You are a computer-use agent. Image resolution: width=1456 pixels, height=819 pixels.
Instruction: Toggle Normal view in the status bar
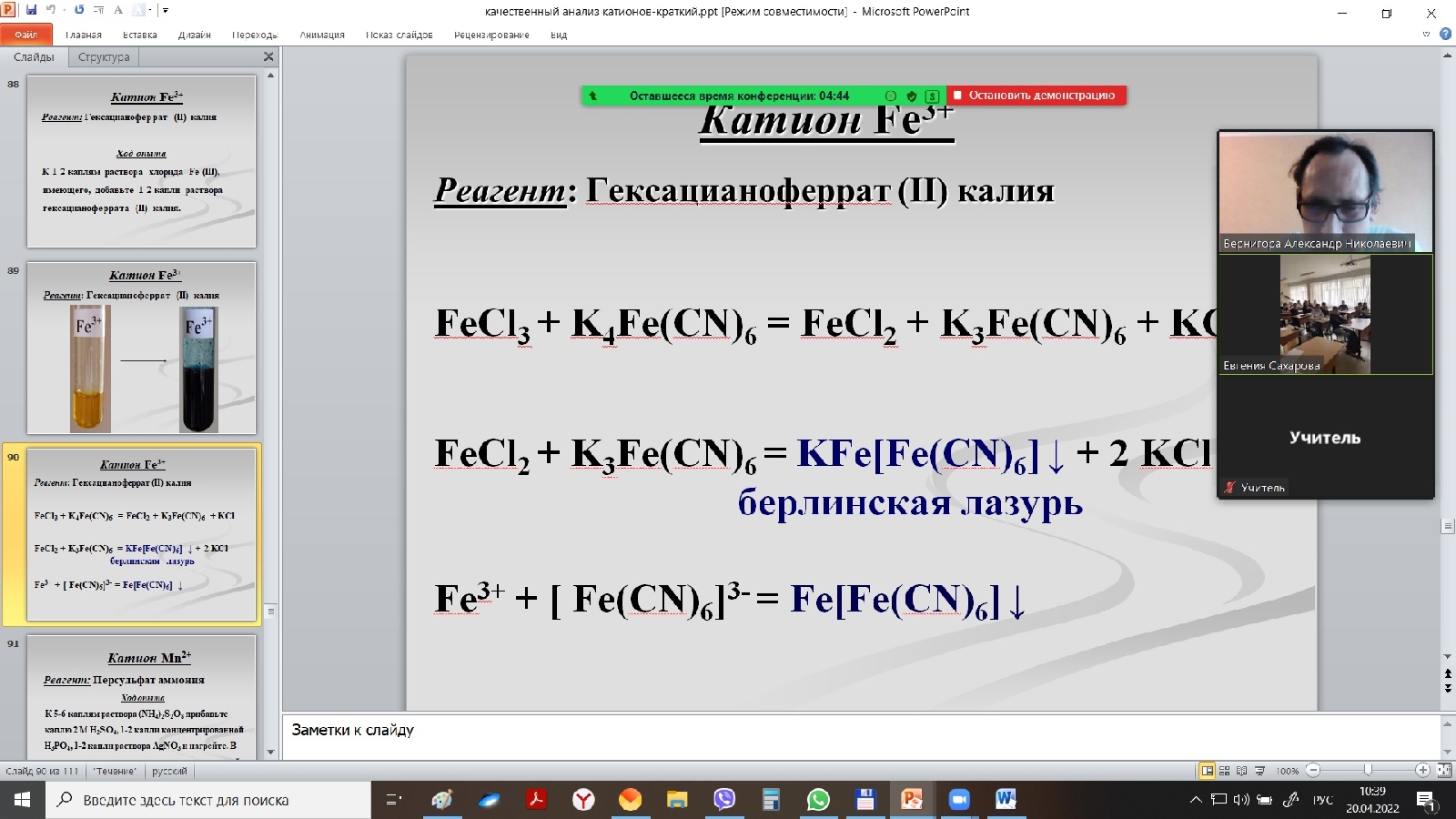(x=1208, y=769)
